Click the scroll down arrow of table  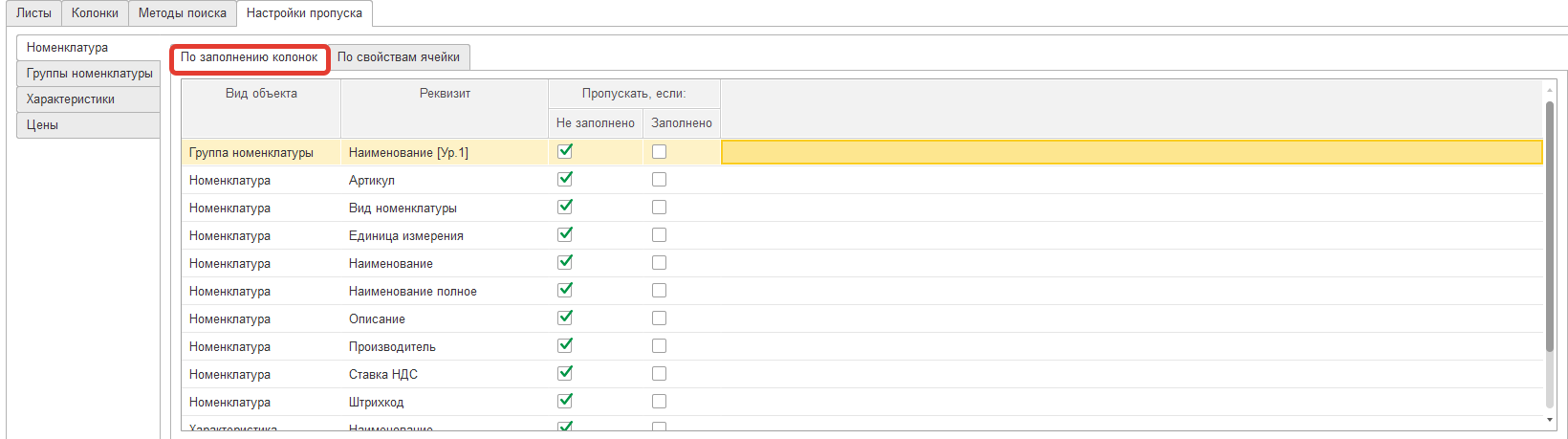tap(1549, 420)
